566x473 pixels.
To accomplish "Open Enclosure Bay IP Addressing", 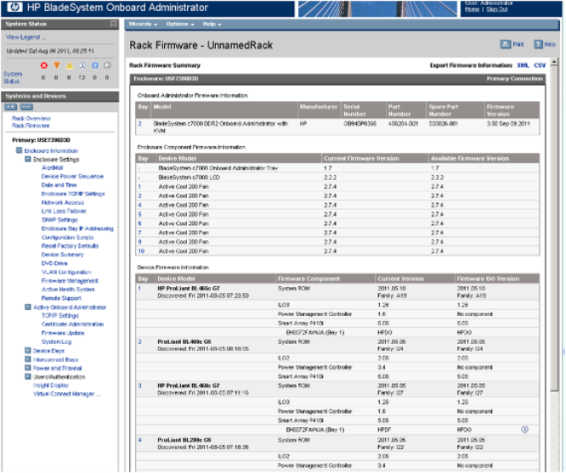I will tap(77, 229).
